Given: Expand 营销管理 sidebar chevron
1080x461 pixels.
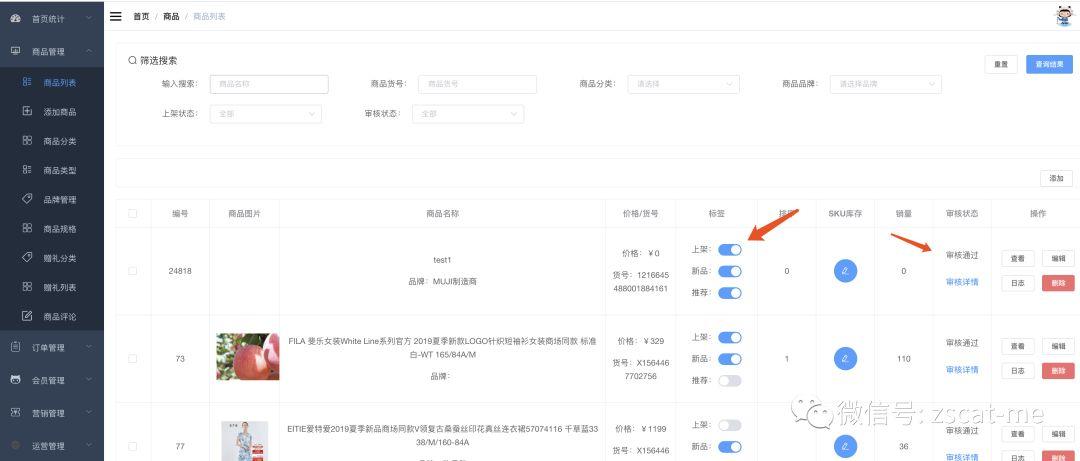Looking at the screenshot, I should (x=89, y=412).
